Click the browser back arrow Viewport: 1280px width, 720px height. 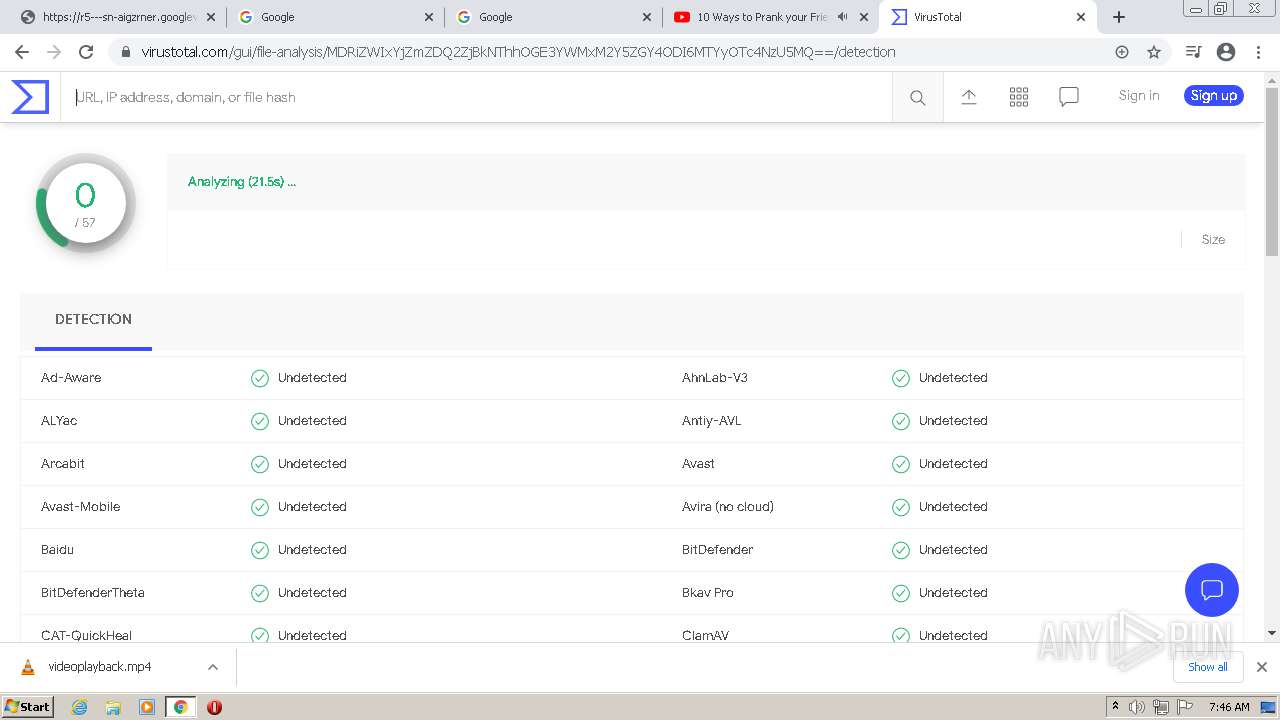[x=22, y=52]
